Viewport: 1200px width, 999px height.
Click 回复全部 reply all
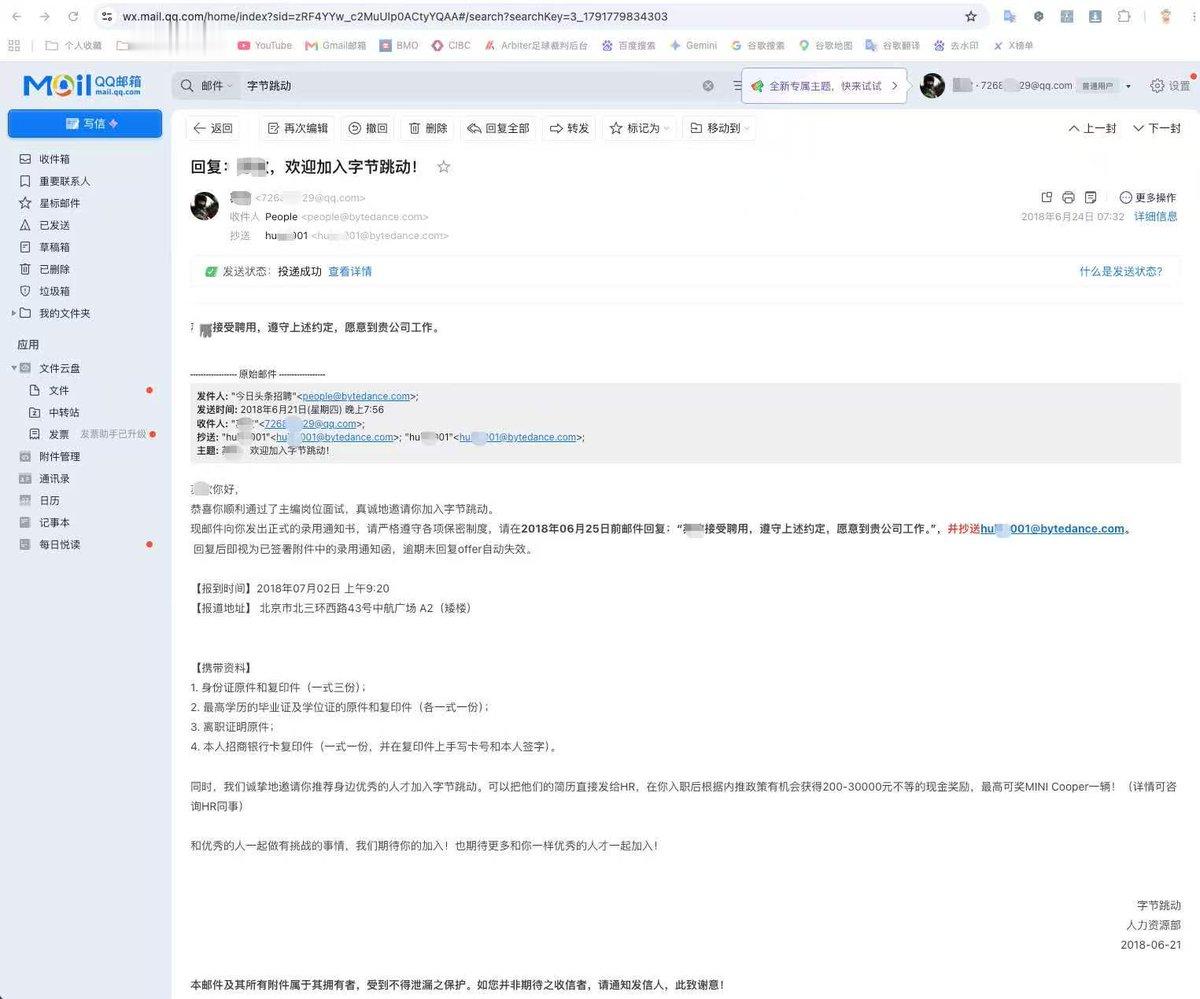coord(499,128)
